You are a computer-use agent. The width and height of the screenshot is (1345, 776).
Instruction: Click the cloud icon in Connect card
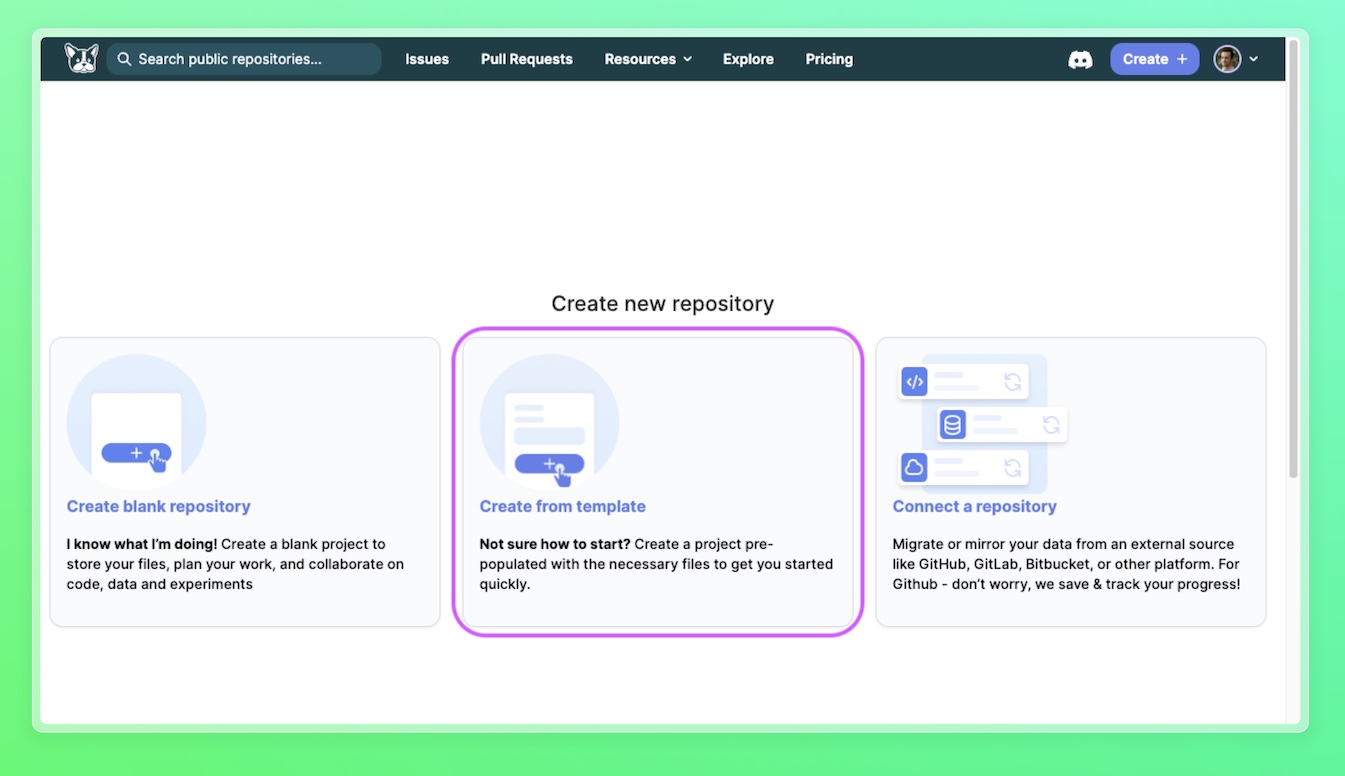point(914,467)
